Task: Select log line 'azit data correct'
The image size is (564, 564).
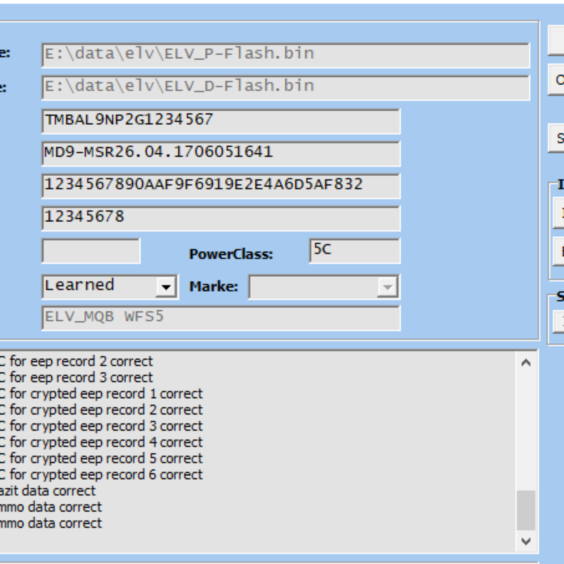Action: (x=47, y=491)
